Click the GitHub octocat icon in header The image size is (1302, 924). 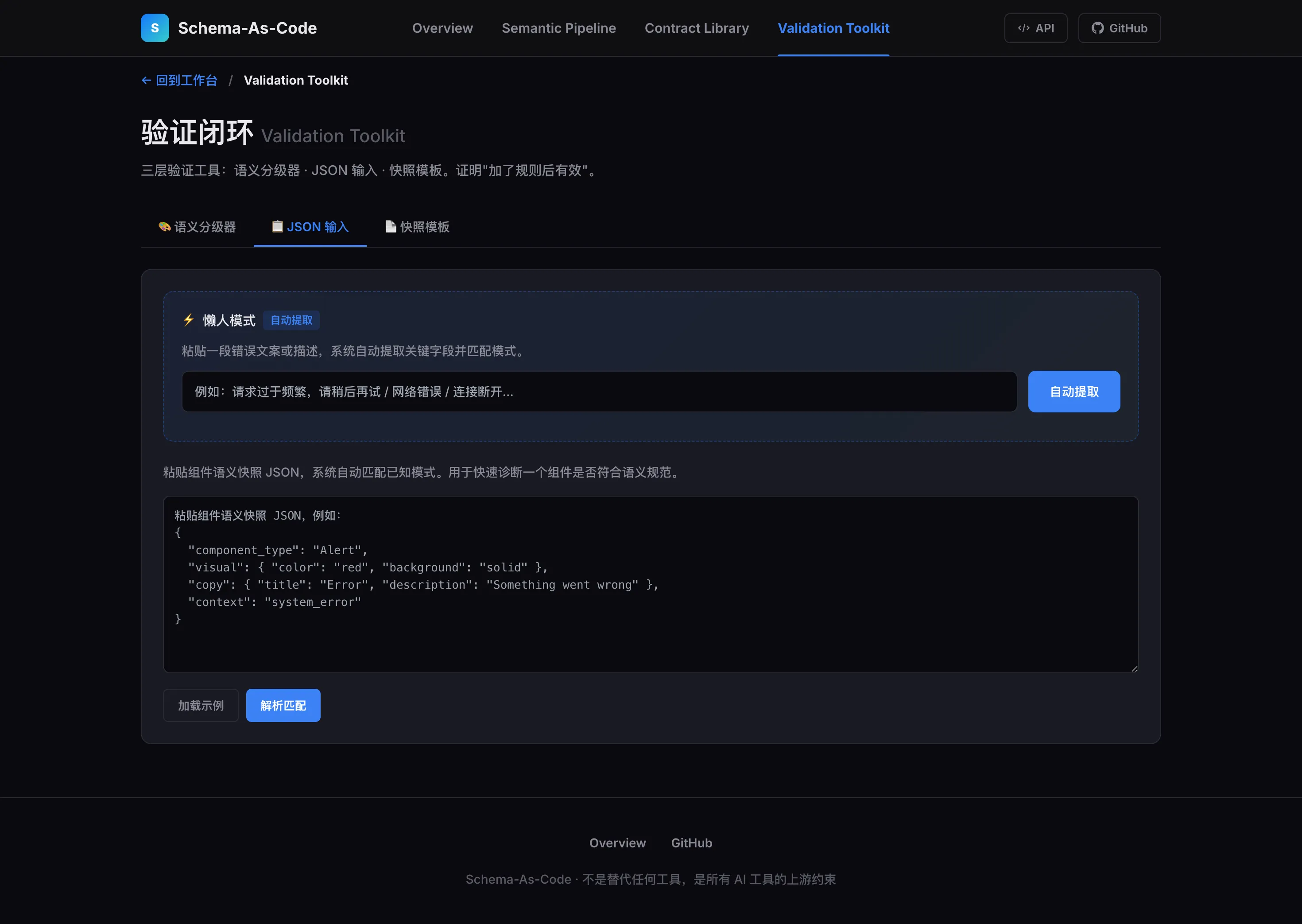(1098, 28)
